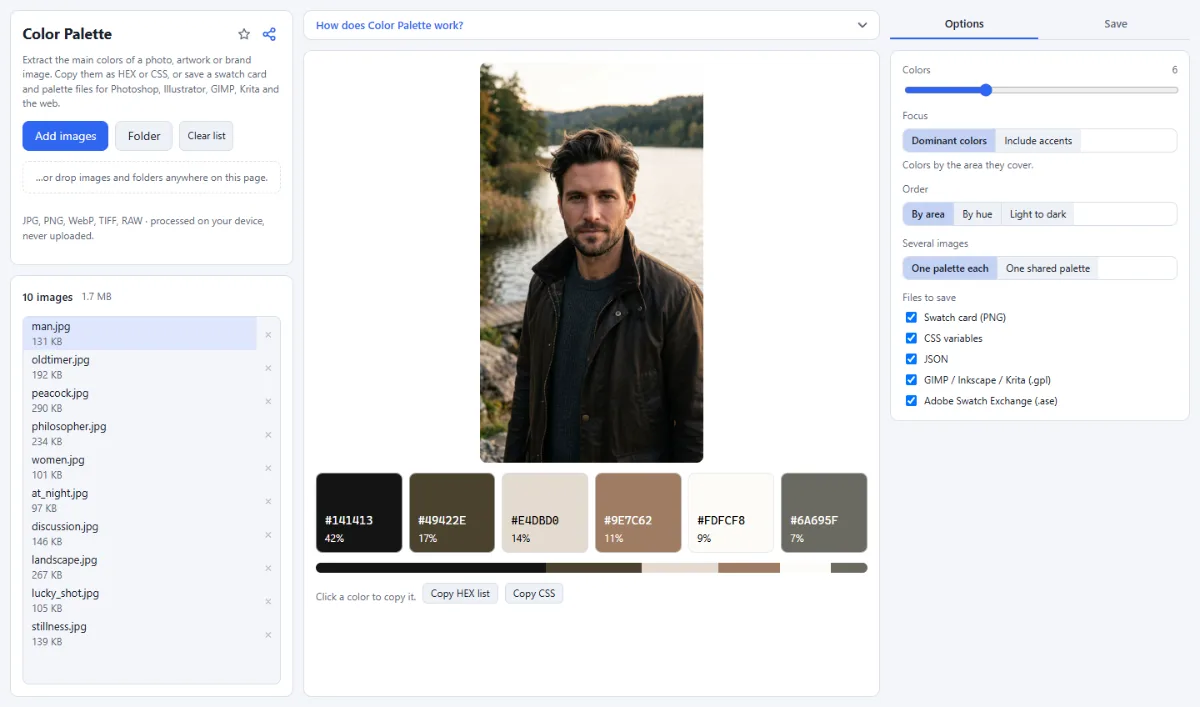Choose One shared palette option

pos(1048,268)
